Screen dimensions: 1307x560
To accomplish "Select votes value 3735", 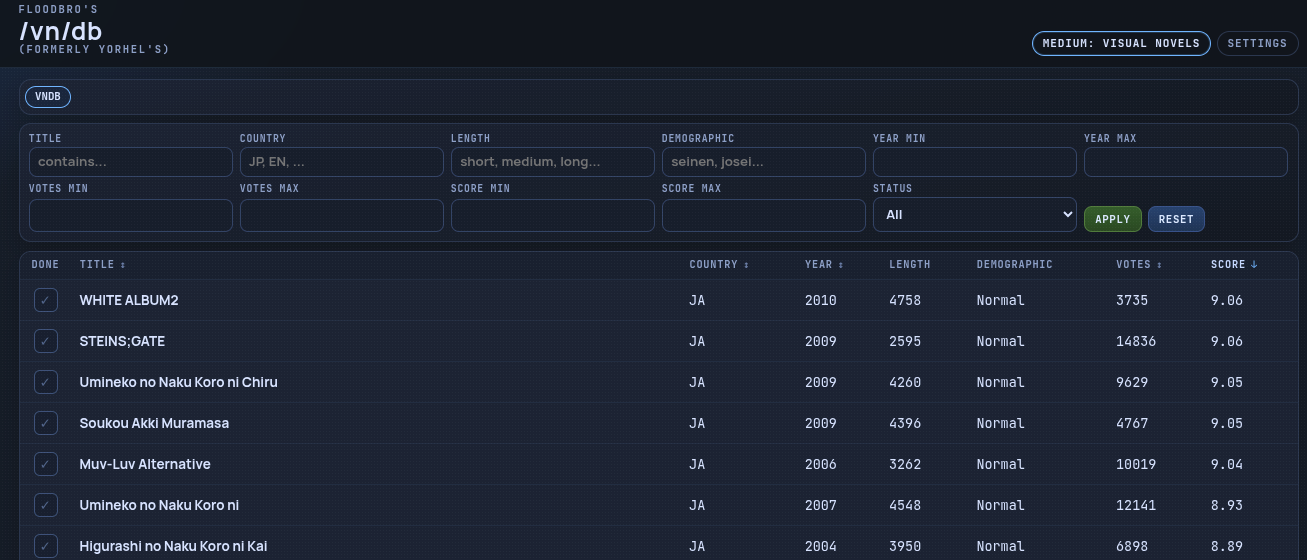I will 1132,300.
